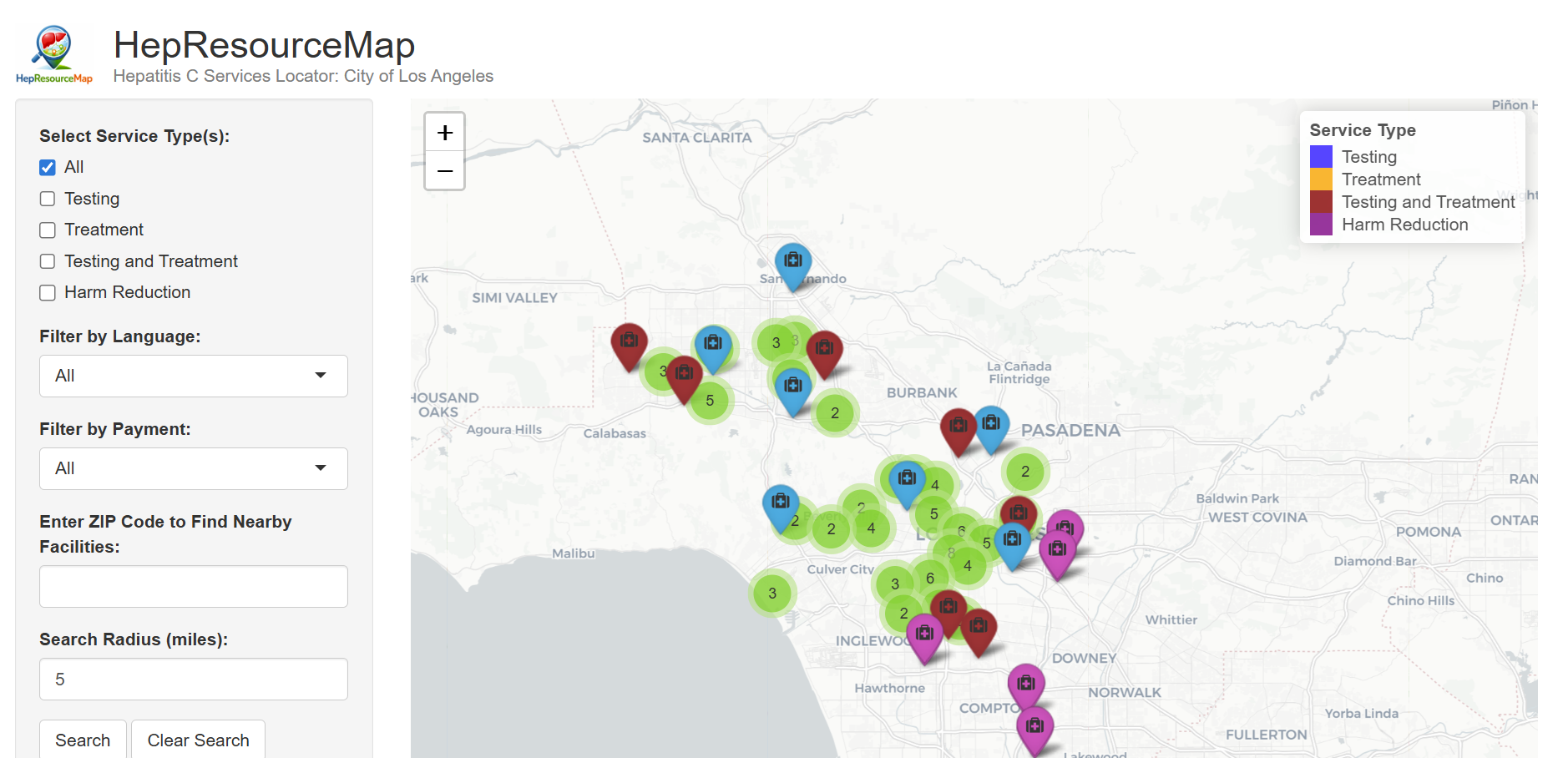Click the magenta marker near Norwalk

coord(1026,685)
